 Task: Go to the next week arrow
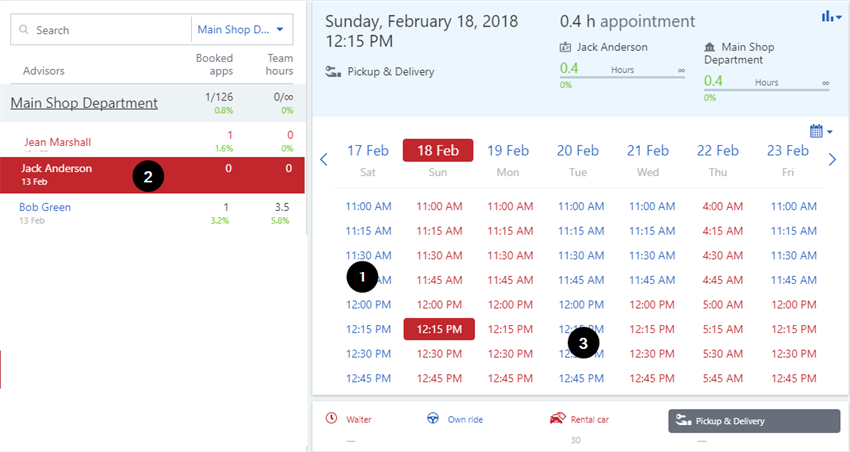(832, 159)
